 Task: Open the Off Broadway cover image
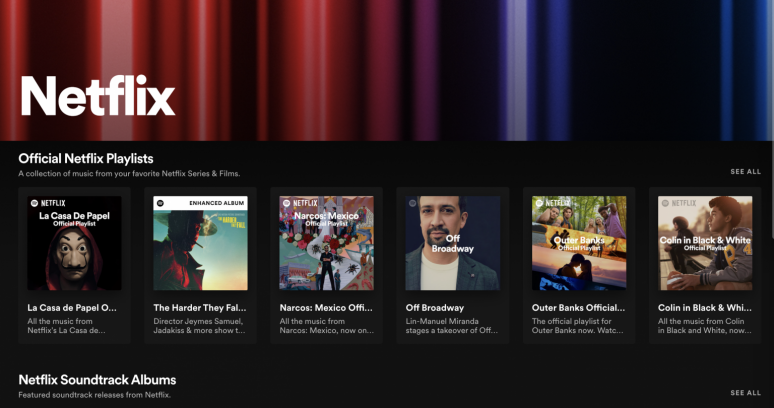click(x=452, y=243)
